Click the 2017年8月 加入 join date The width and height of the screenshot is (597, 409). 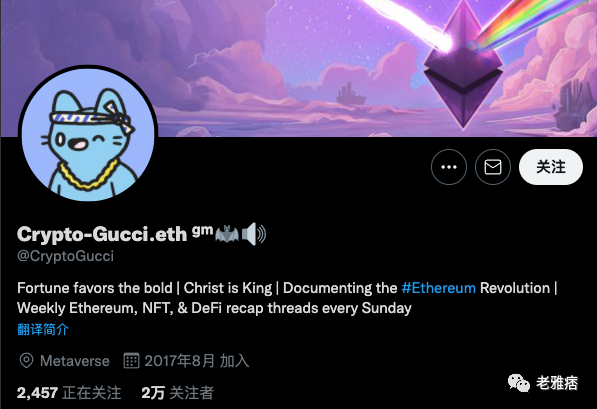point(197,361)
